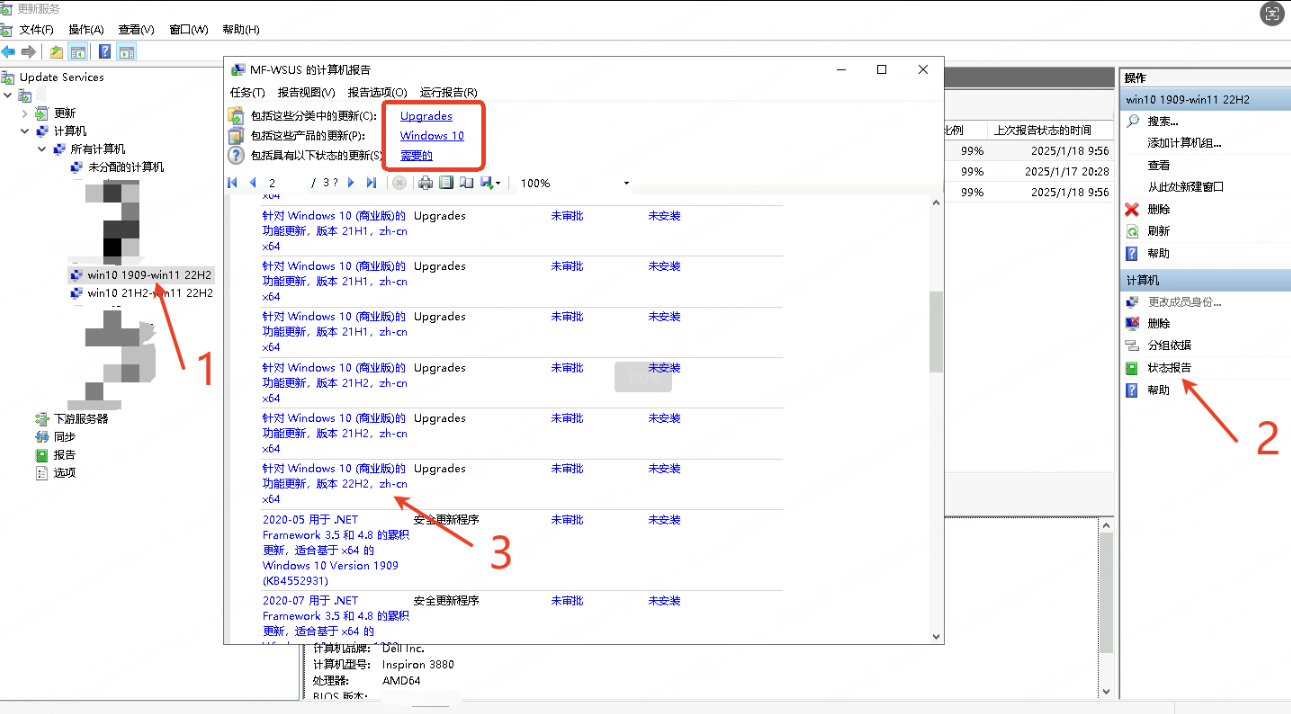The height and width of the screenshot is (714, 1291).
Task: Select 报告 in the console tree
Action: [x=65, y=455]
